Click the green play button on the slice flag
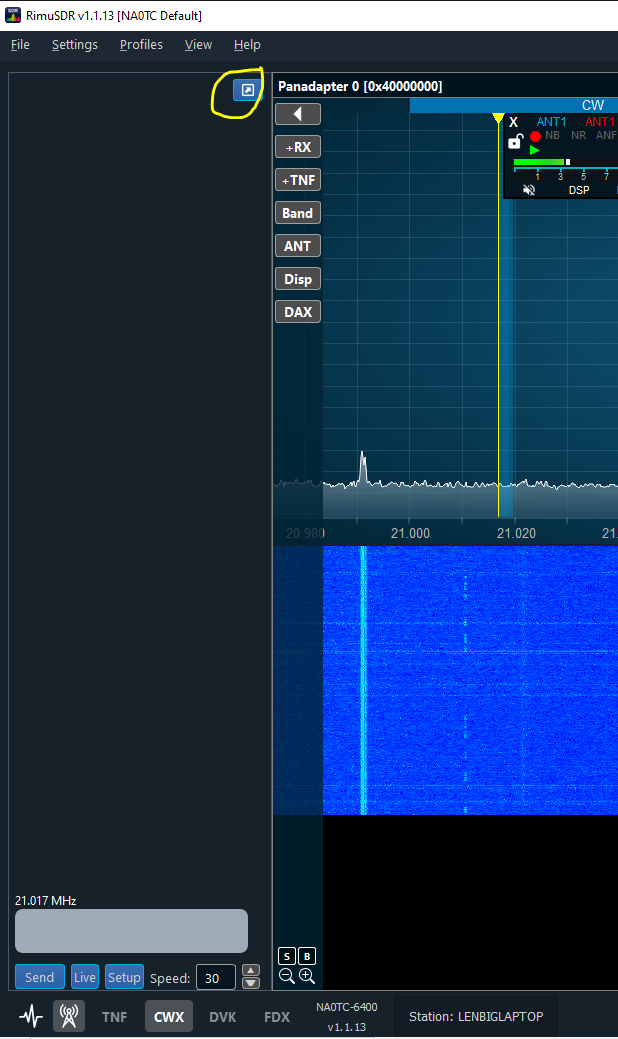Image resolution: width=618 pixels, height=1039 pixels. [x=535, y=150]
